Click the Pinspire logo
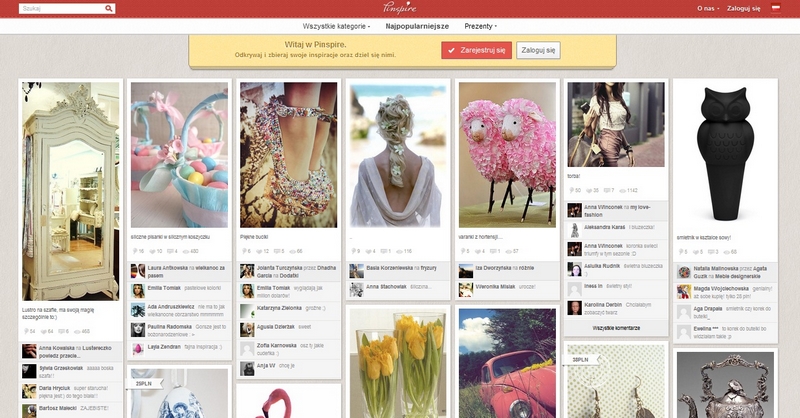800x418 pixels. 399,8
